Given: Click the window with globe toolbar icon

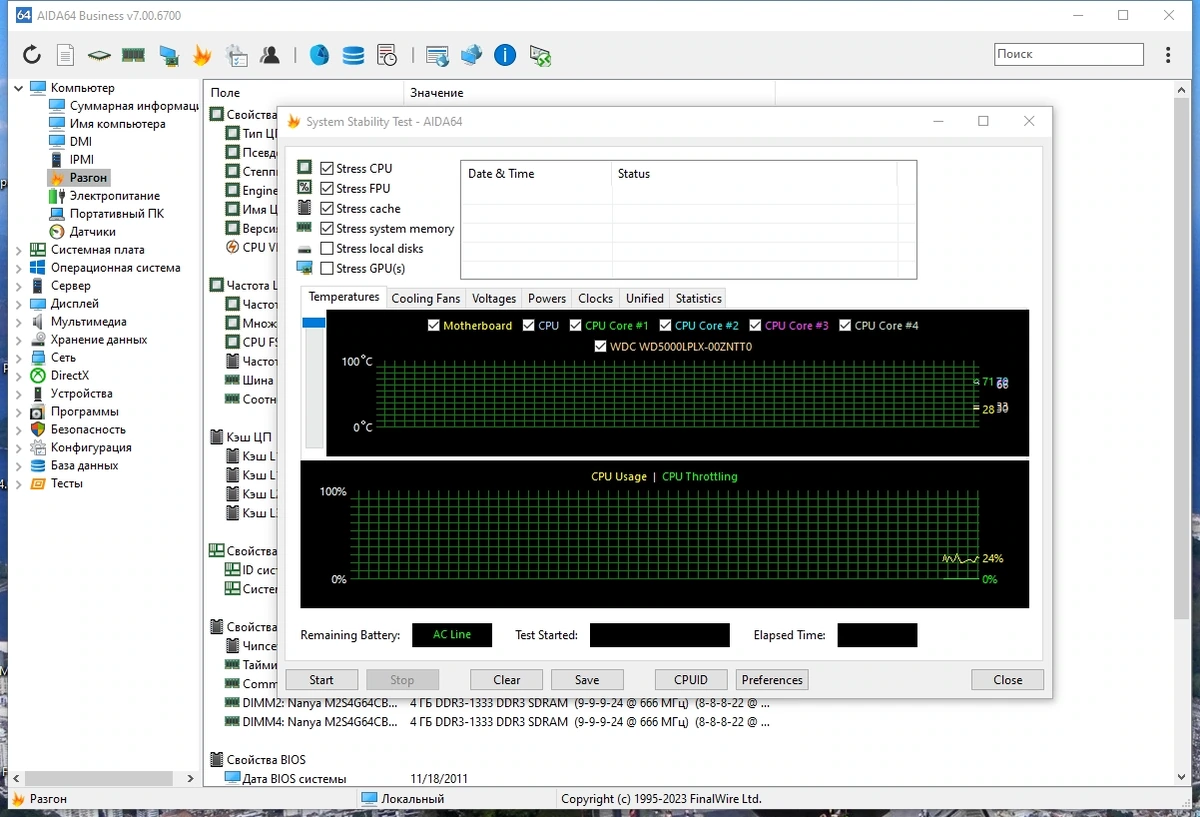Looking at the screenshot, I should pos(437,55).
